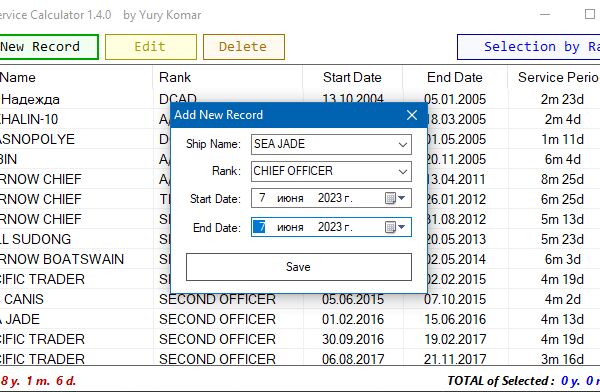Click End Date cell 15.06.2016

coord(455,319)
